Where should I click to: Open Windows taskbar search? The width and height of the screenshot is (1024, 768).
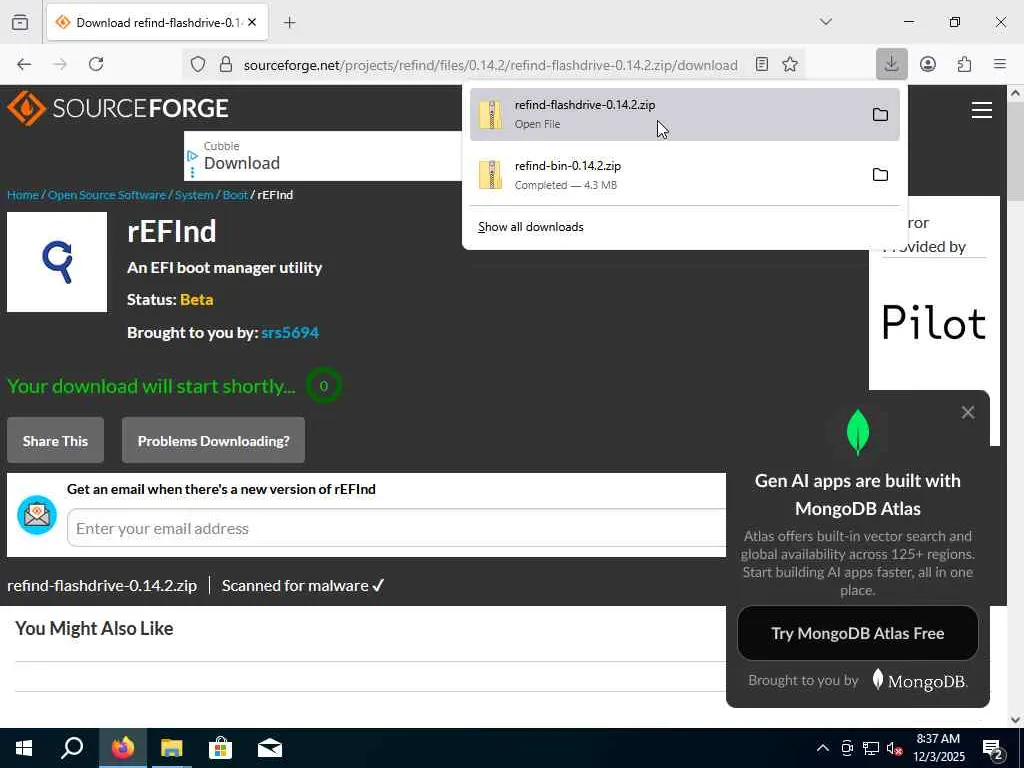[72, 748]
